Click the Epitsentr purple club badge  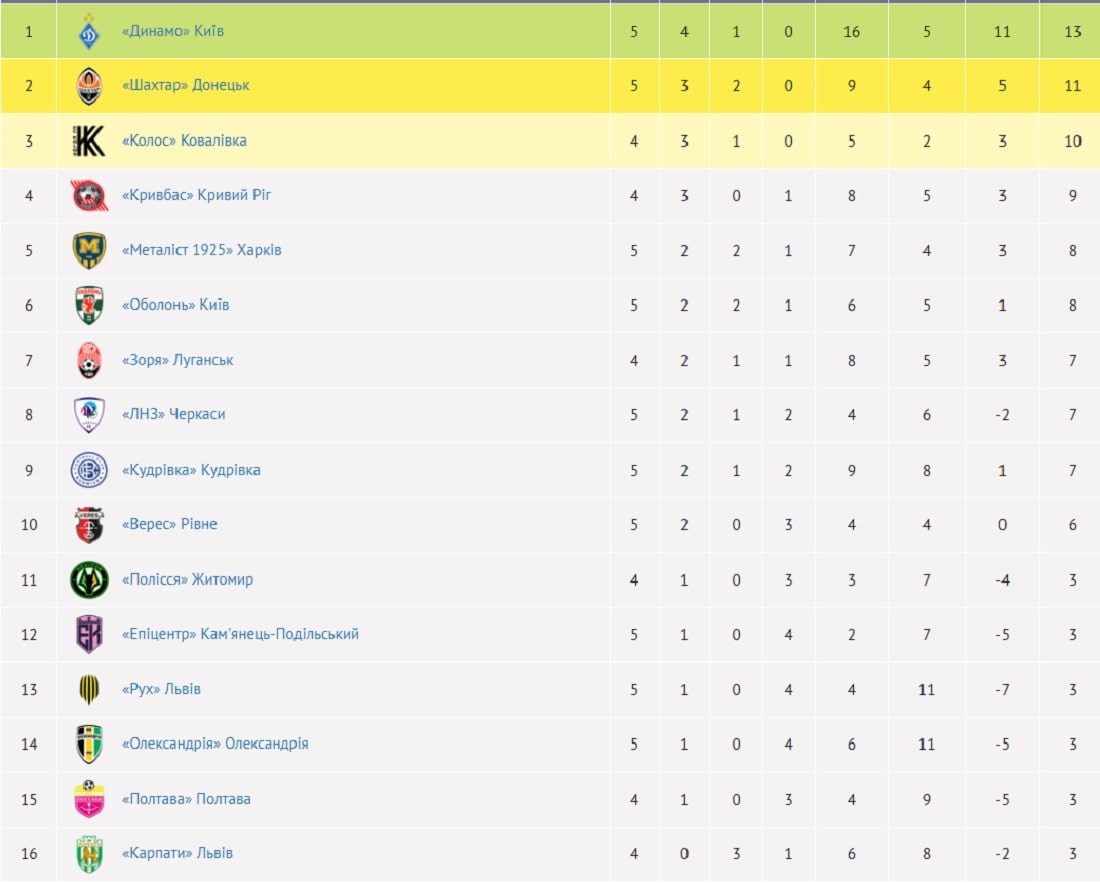click(89, 634)
